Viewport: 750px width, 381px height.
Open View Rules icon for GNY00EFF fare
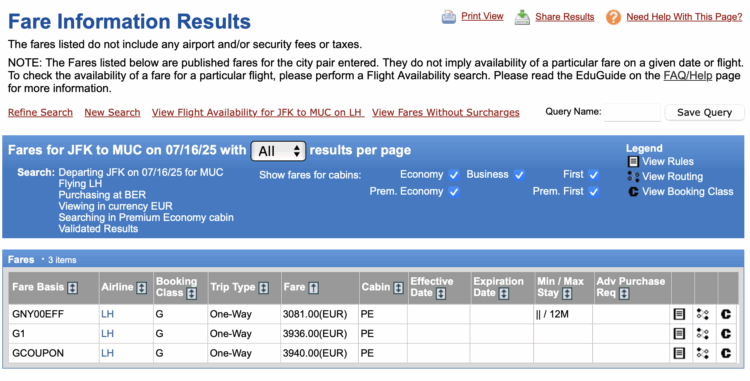(679, 314)
